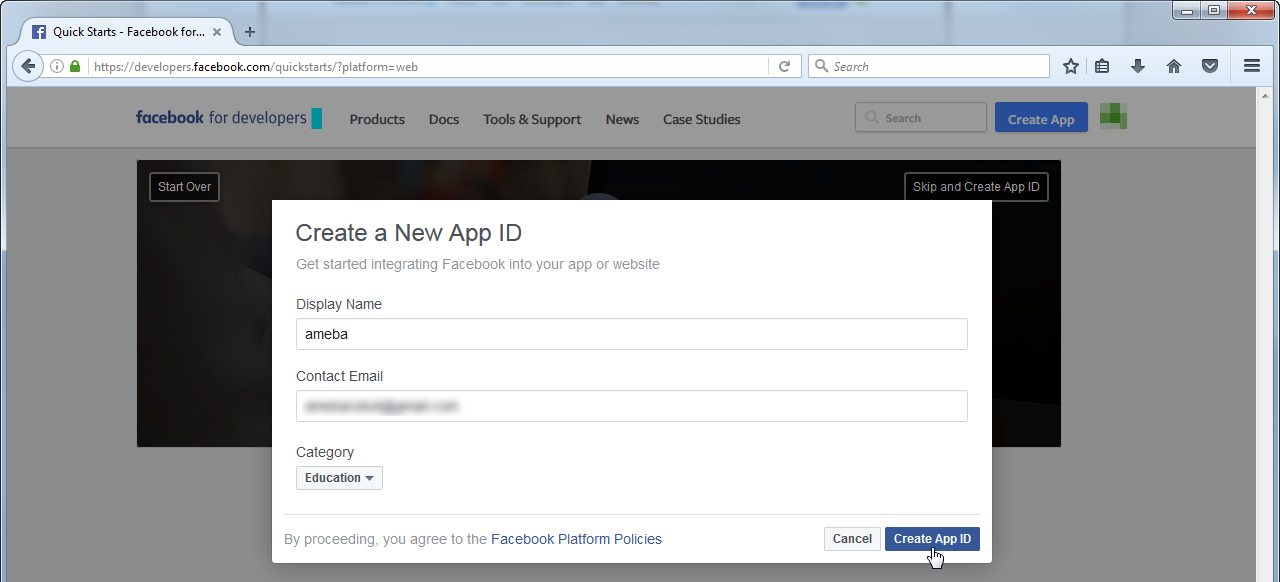Click the green secure padlock icon
This screenshot has height=582, width=1280.
(x=75, y=67)
